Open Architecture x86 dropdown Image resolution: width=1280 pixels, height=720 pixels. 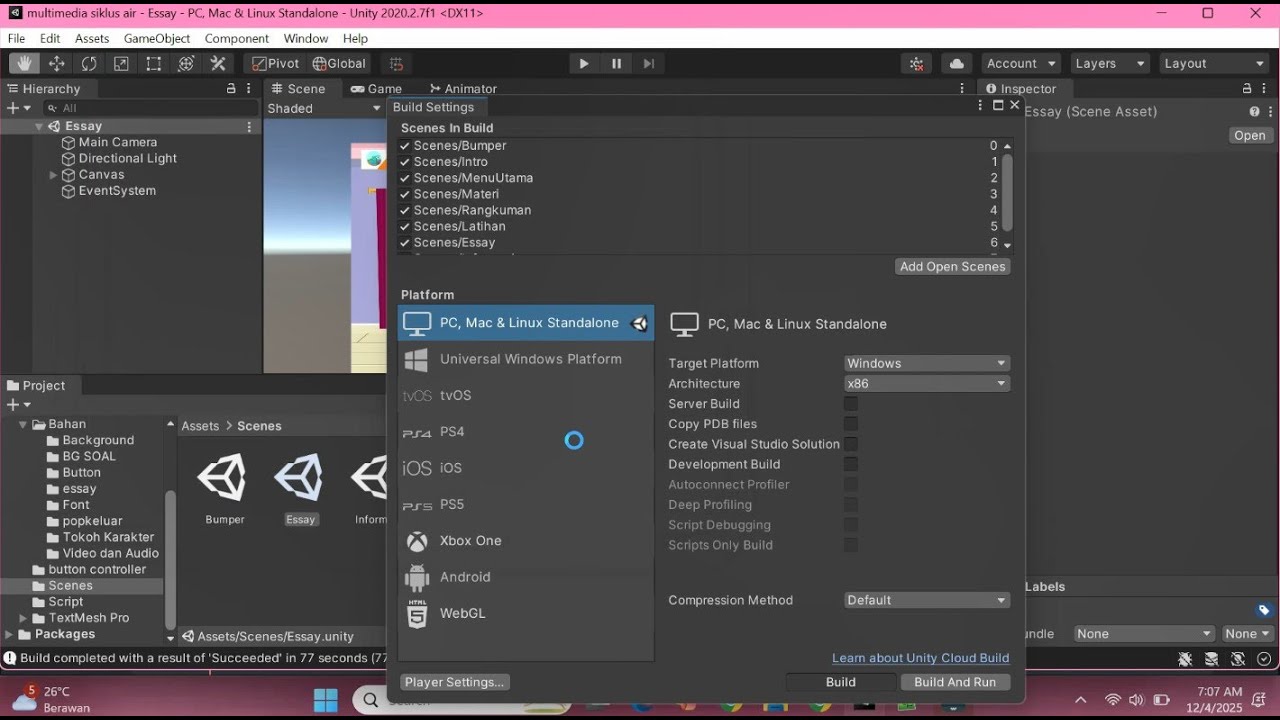pyautogui.click(x=927, y=383)
